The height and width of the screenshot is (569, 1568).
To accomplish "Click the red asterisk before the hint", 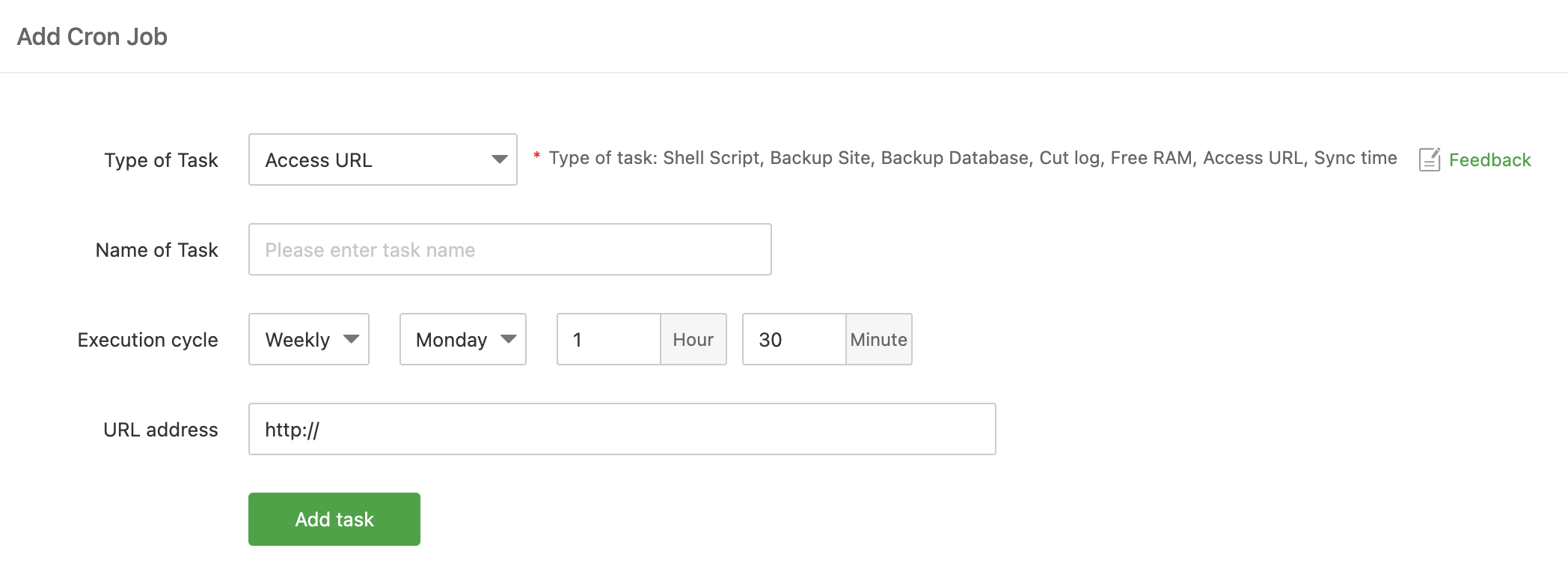I will pyautogui.click(x=536, y=156).
